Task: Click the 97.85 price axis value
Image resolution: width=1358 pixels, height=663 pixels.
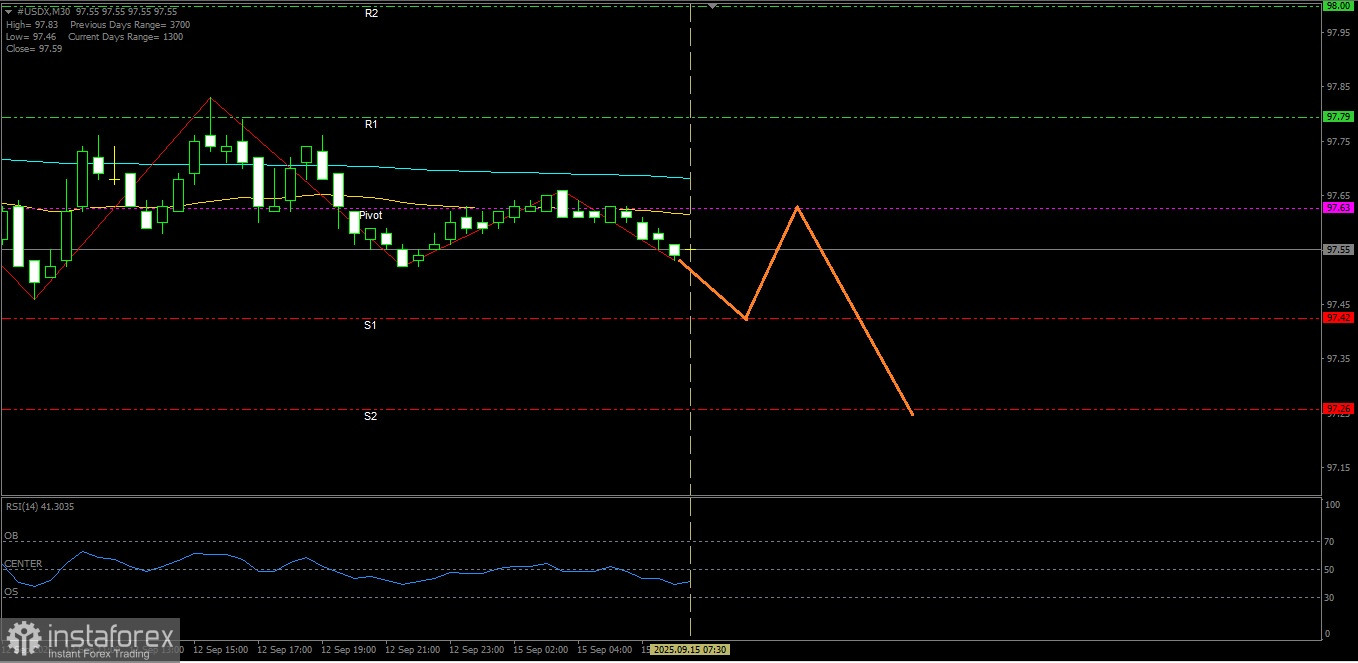Action: coord(1338,87)
